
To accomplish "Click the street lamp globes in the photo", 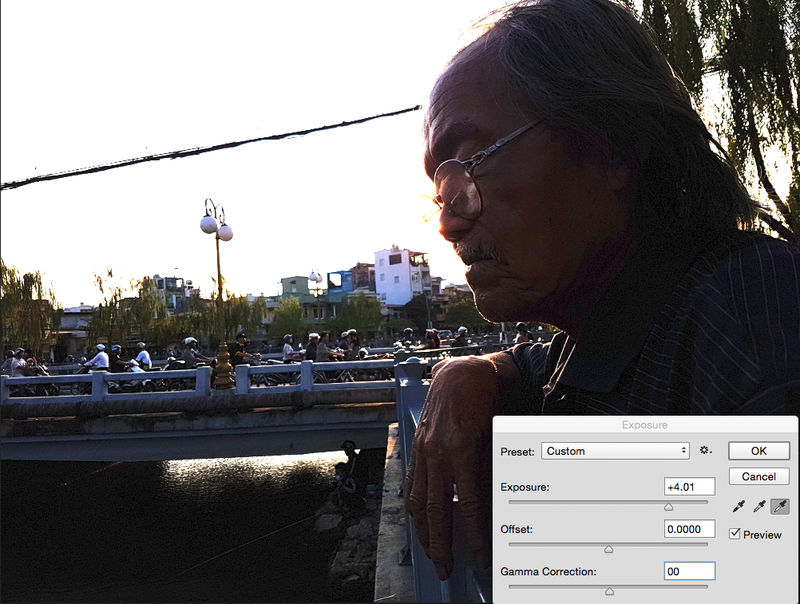I will (x=216, y=224).
